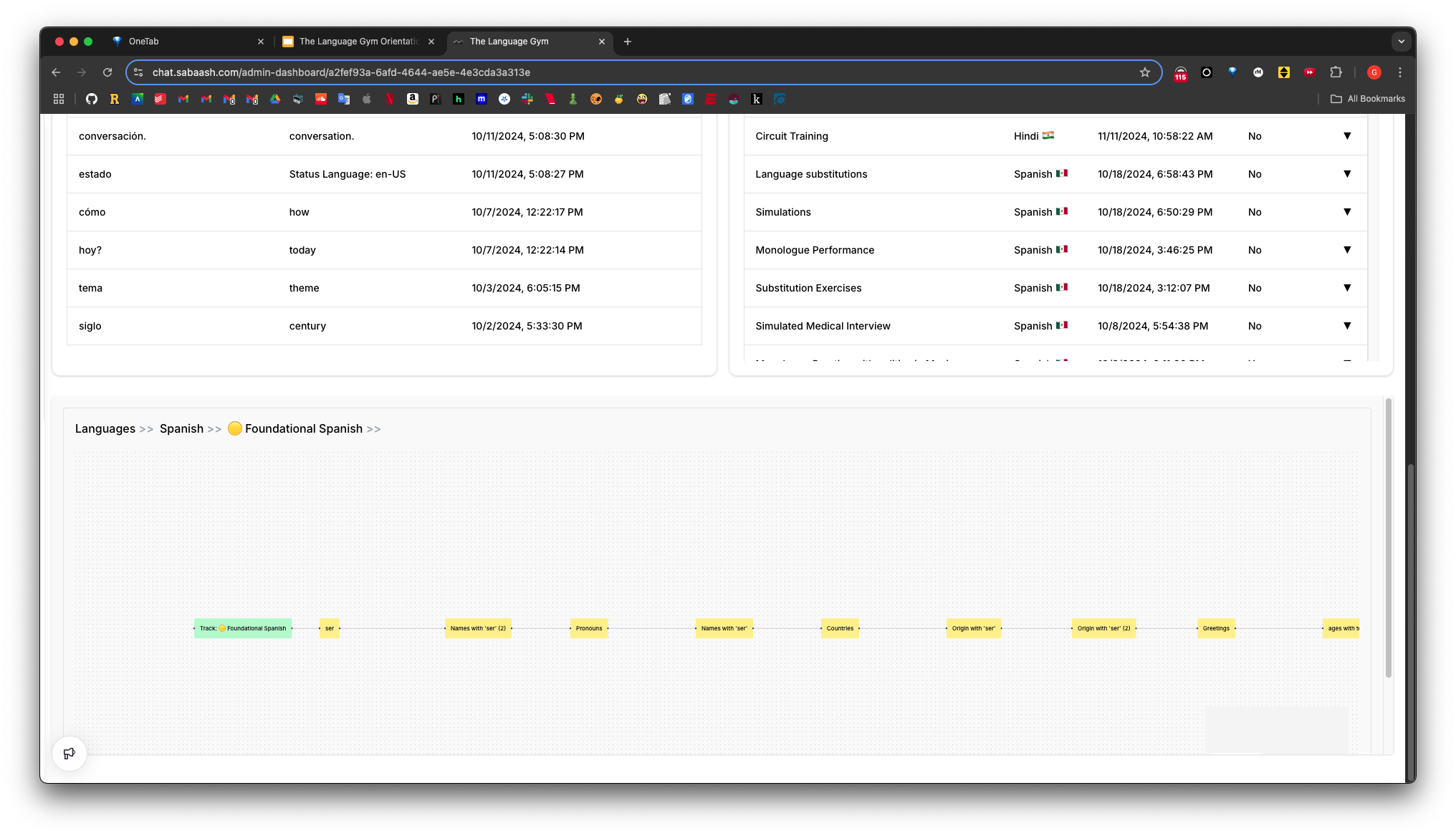Viewport: 1456px width, 836px height.
Task: Open the GitHub bookmark icon
Action: point(92,99)
